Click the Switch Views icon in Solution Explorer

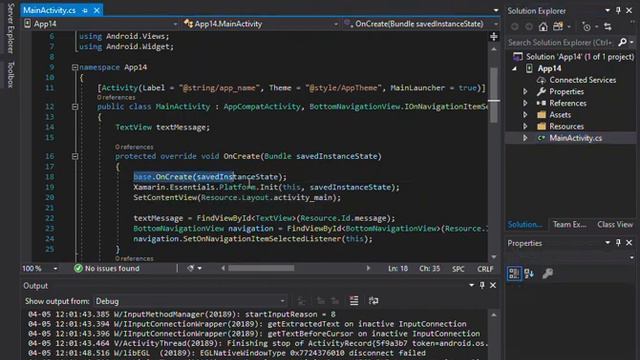tap(558, 27)
